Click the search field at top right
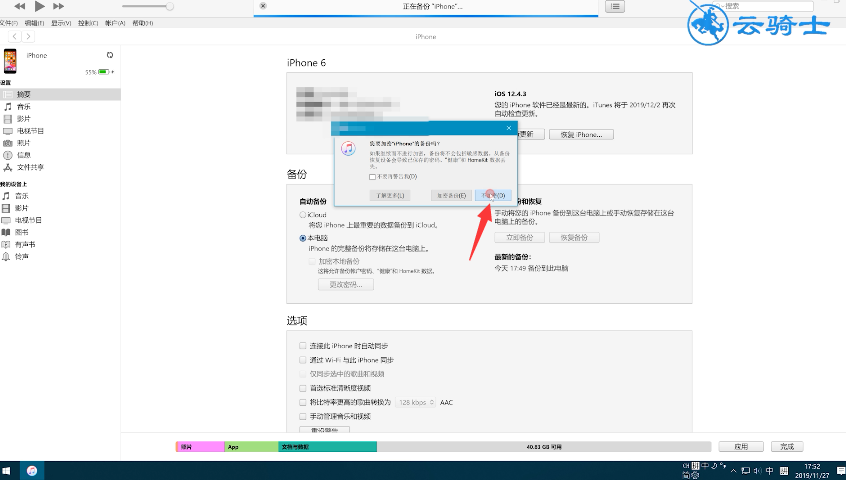 coord(763,6)
